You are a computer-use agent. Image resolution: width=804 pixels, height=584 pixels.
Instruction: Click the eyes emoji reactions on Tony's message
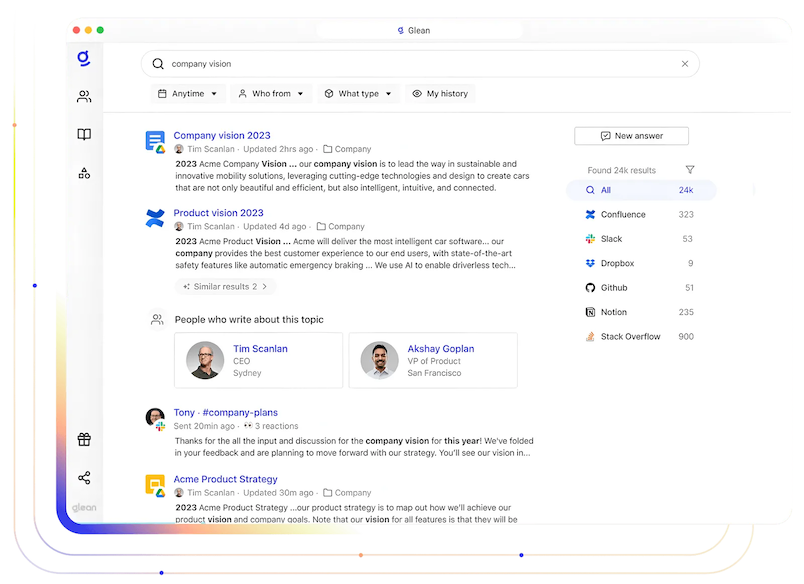tap(248, 426)
